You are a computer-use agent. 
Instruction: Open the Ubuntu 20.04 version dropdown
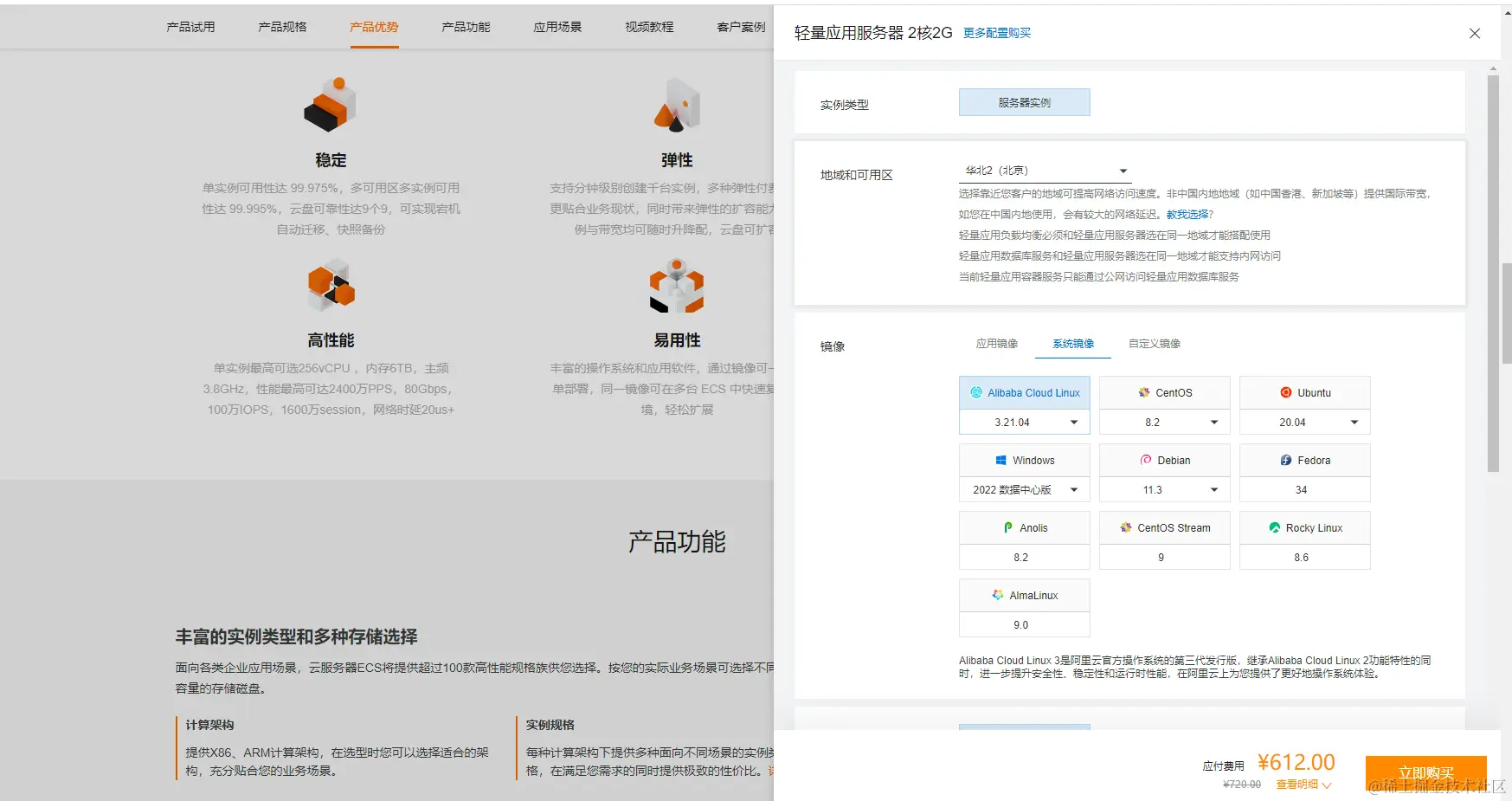[x=1305, y=422]
